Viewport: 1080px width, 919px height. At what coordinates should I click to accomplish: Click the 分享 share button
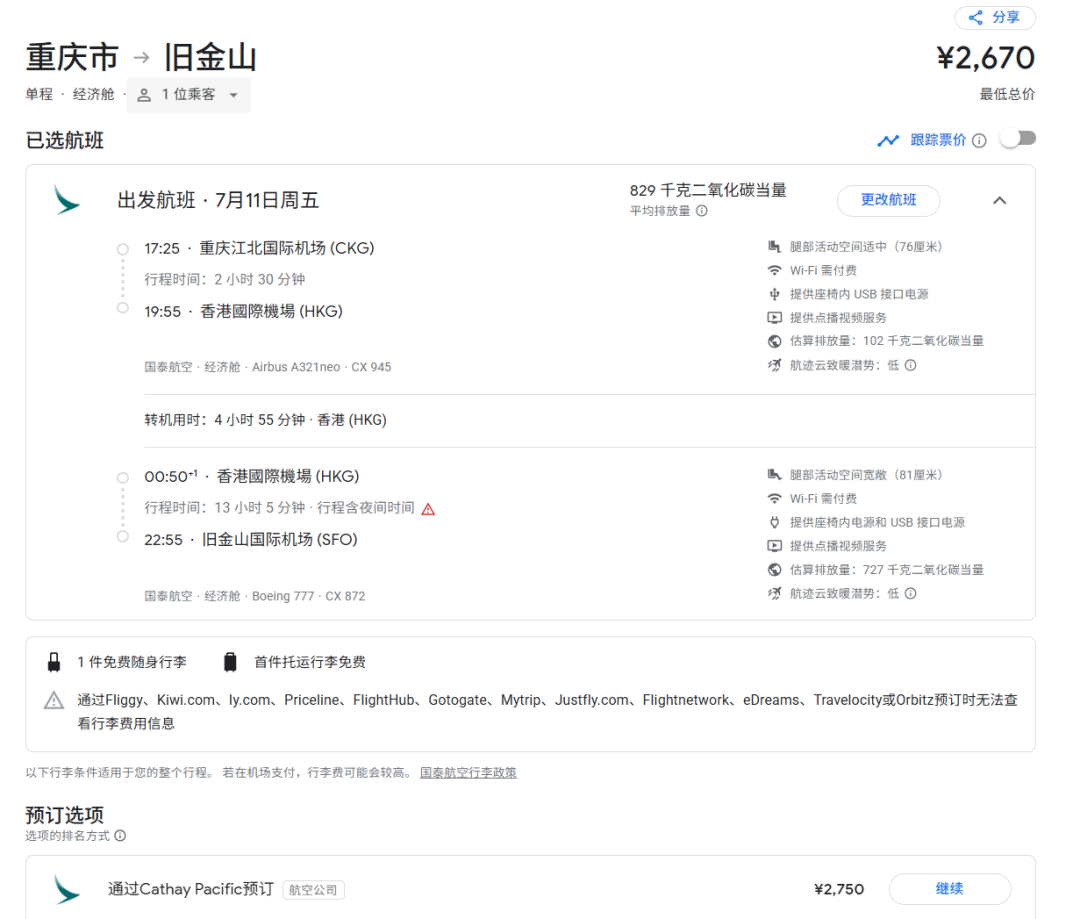[x=994, y=18]
